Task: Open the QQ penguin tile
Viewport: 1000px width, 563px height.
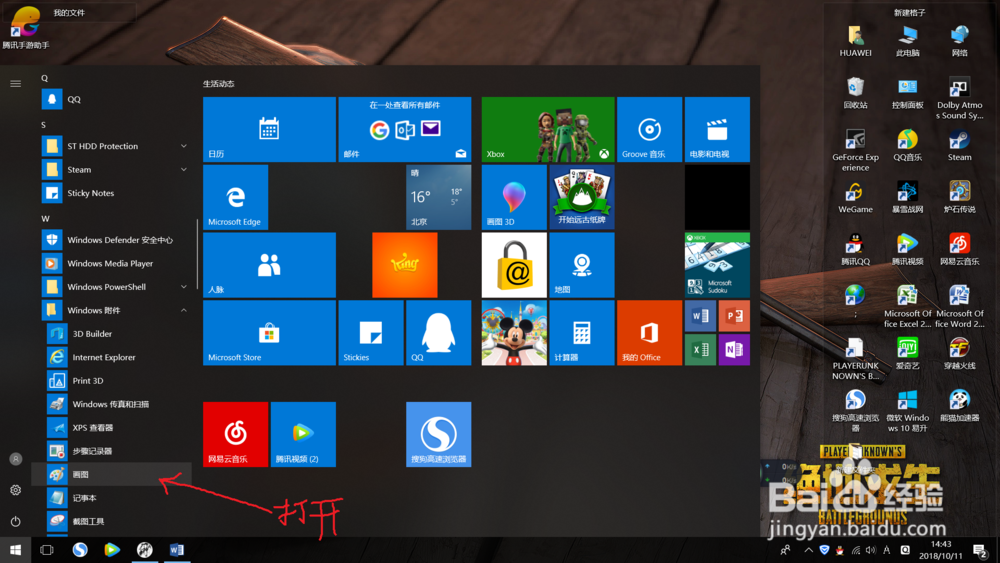Action: click(x=439, y=333)
